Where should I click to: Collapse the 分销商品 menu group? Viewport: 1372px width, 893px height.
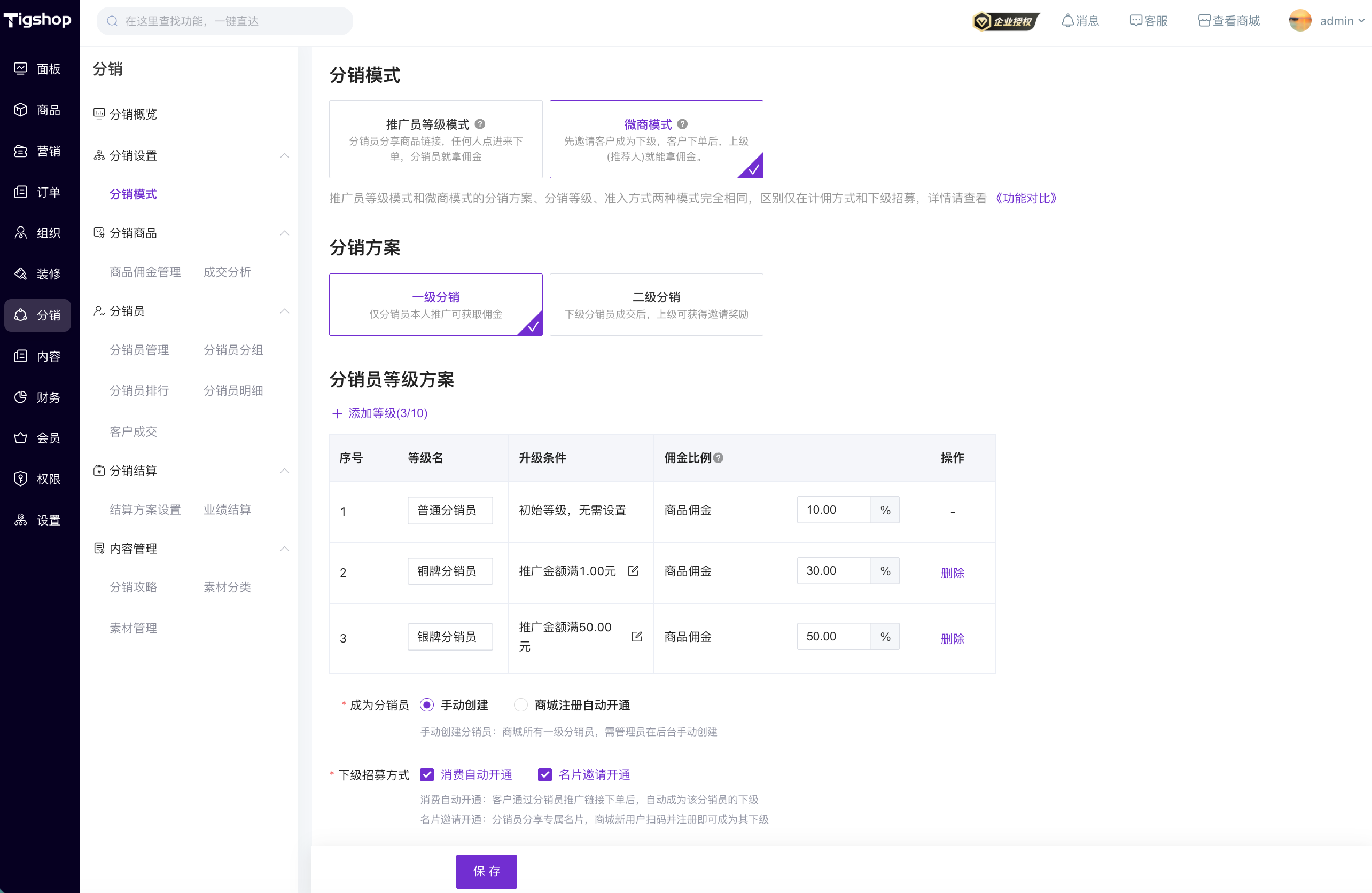pyautogui.click(x=284, y=233)
